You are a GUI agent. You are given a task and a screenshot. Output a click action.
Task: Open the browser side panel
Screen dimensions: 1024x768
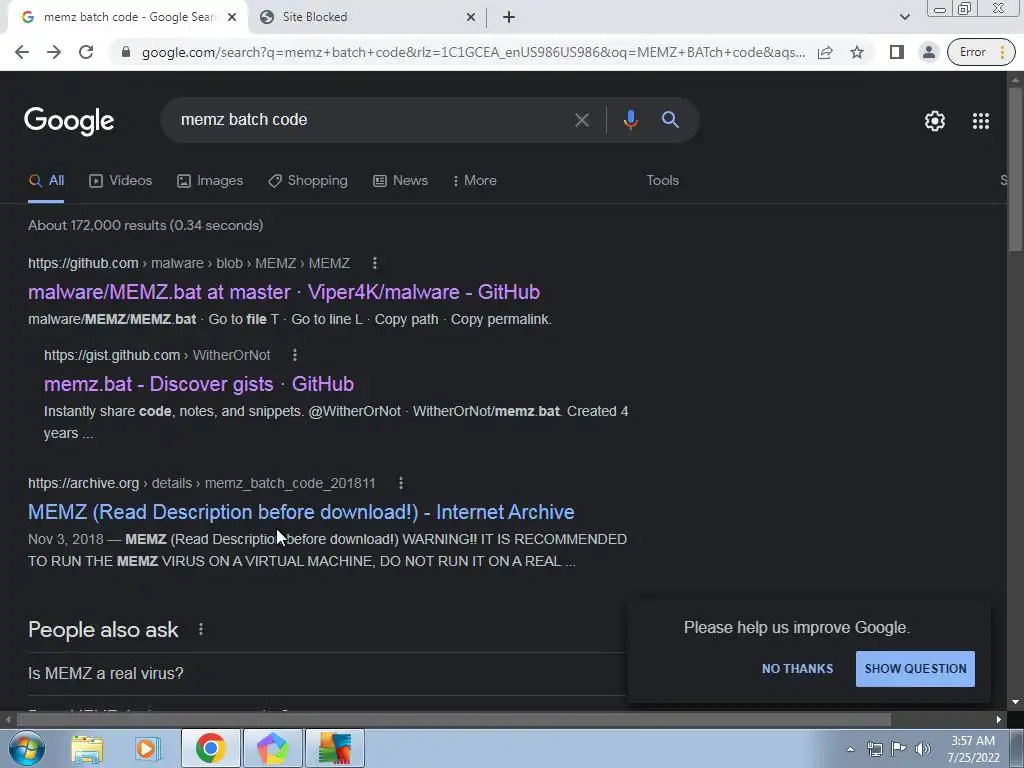(897, 52)
